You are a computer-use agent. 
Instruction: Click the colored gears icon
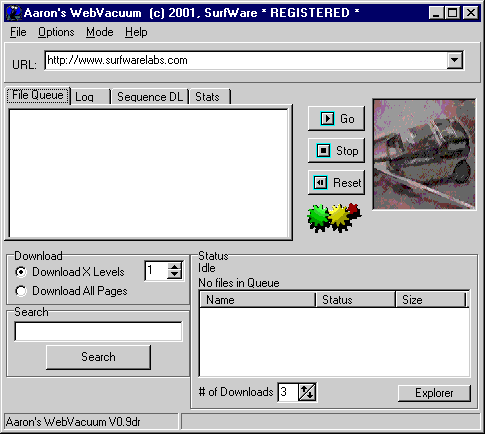(334, 218)
